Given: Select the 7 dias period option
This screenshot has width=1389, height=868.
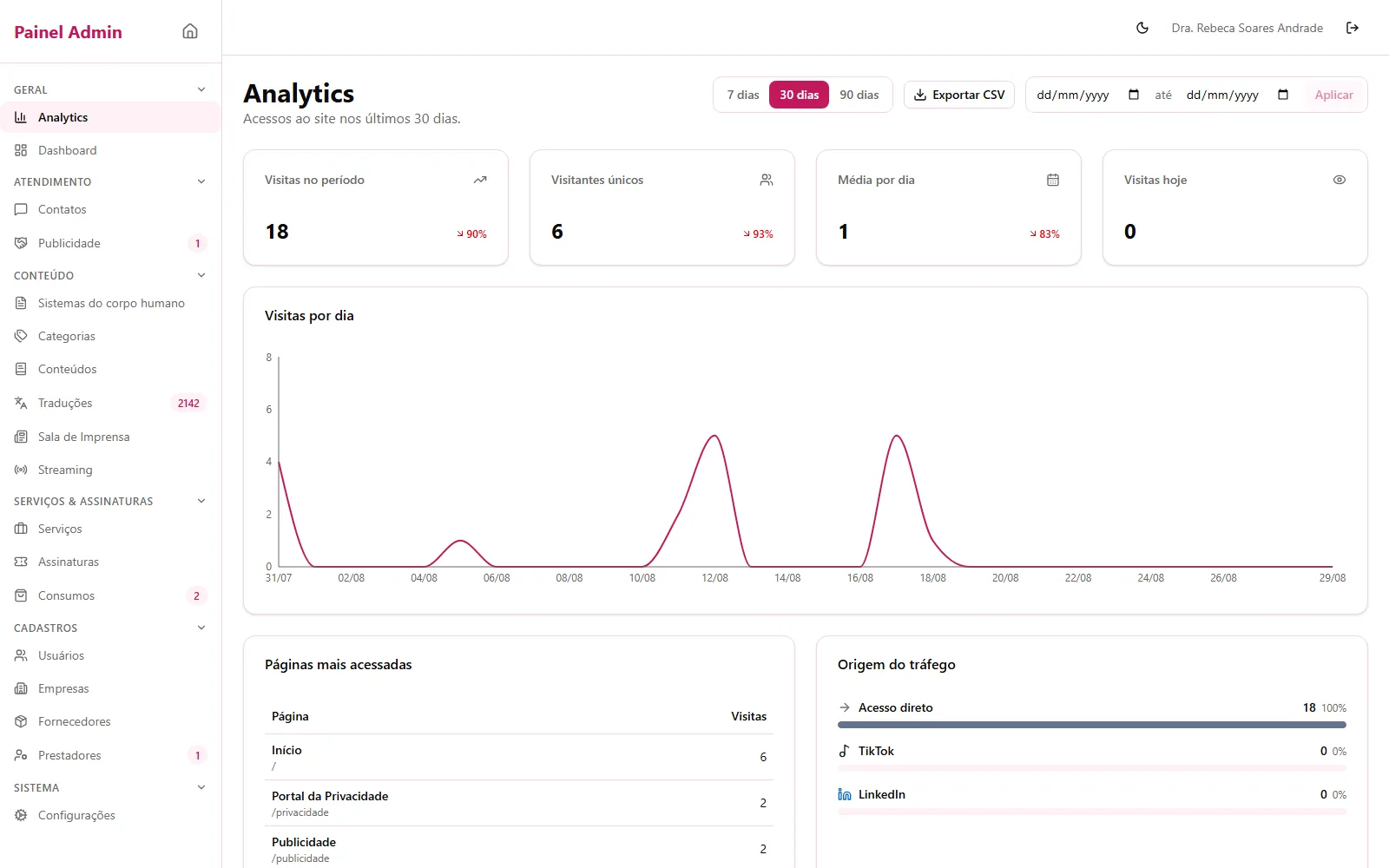Looking at the screenshot, I should (743, 95).
